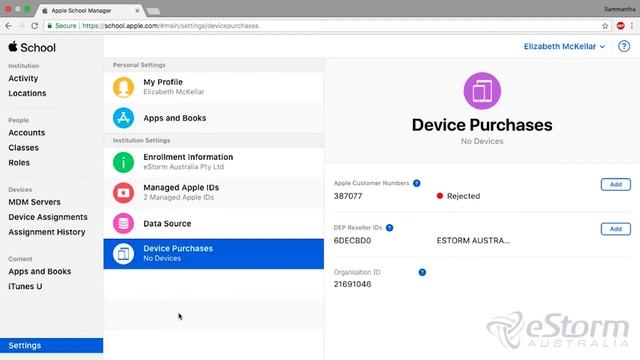Click the My Profile avatar icon
This screenshot has width=640, height=360.
(x=123, y=87)
